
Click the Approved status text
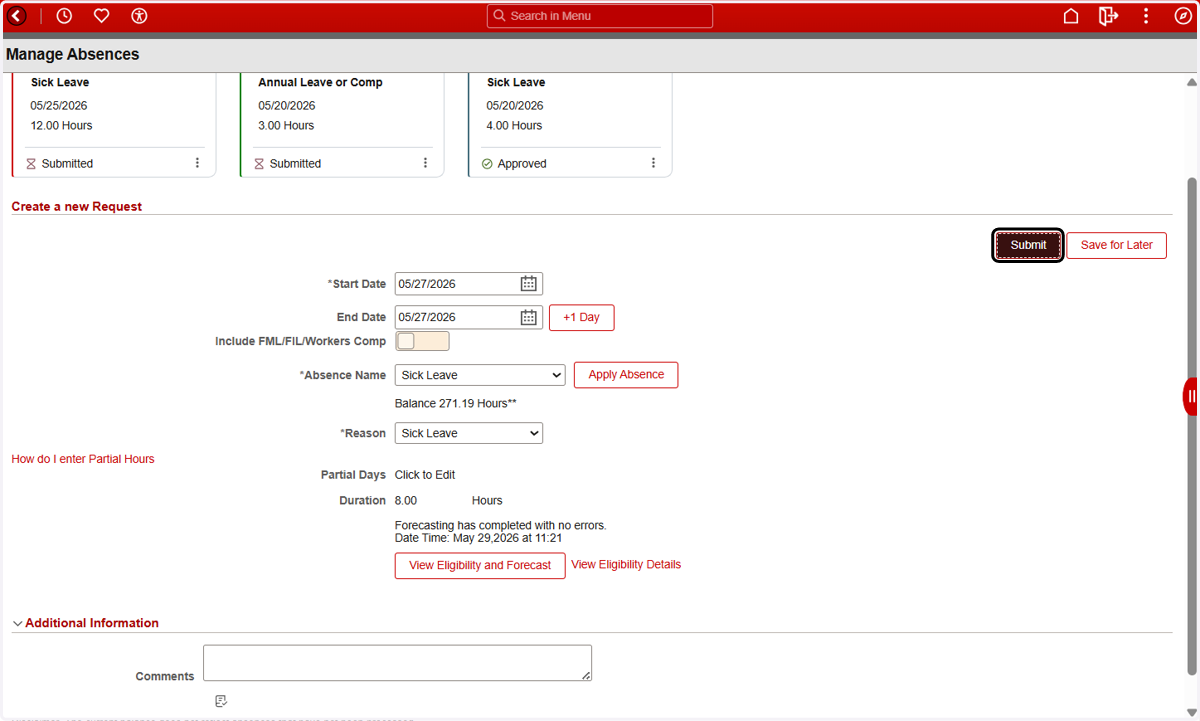[522, 164]
